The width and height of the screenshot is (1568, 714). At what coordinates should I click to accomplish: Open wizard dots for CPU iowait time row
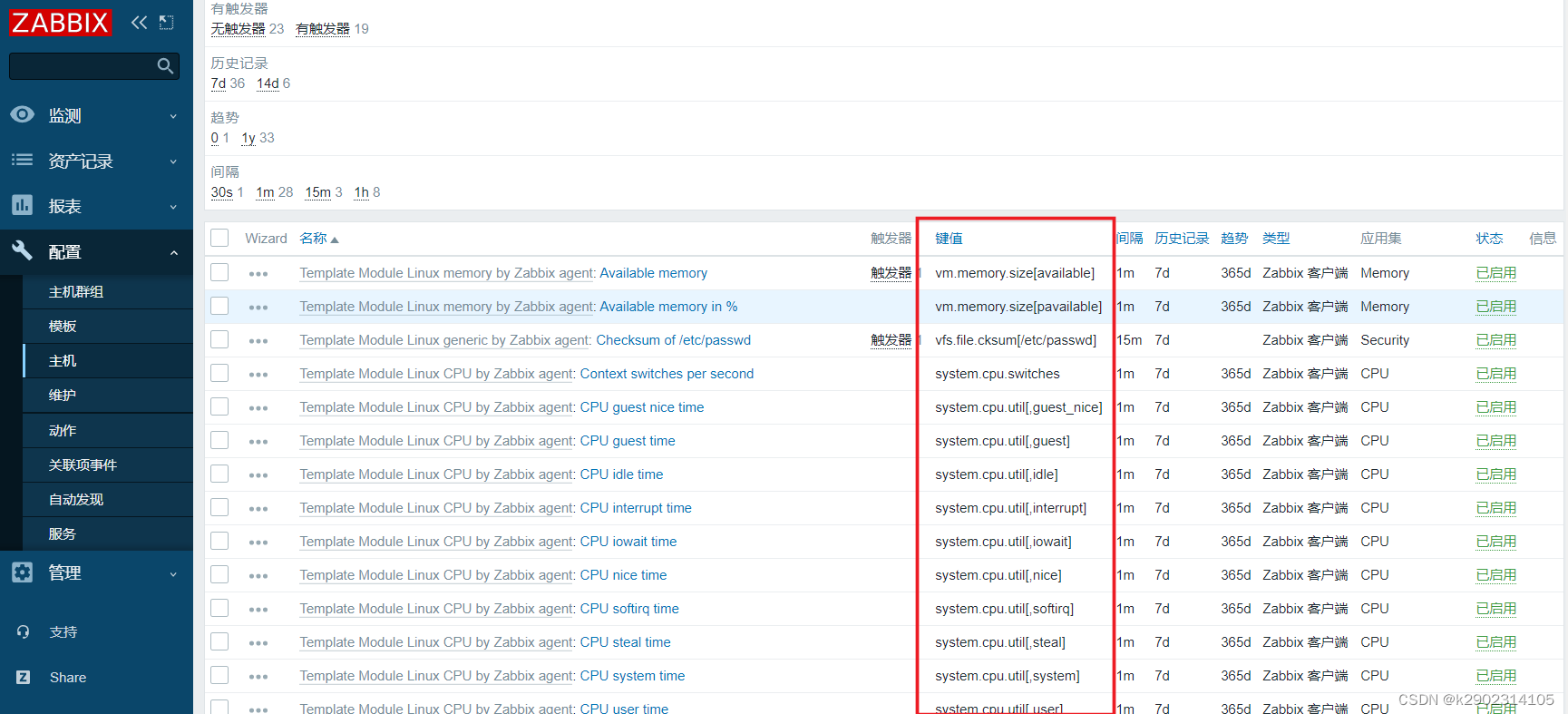point(258,543)
